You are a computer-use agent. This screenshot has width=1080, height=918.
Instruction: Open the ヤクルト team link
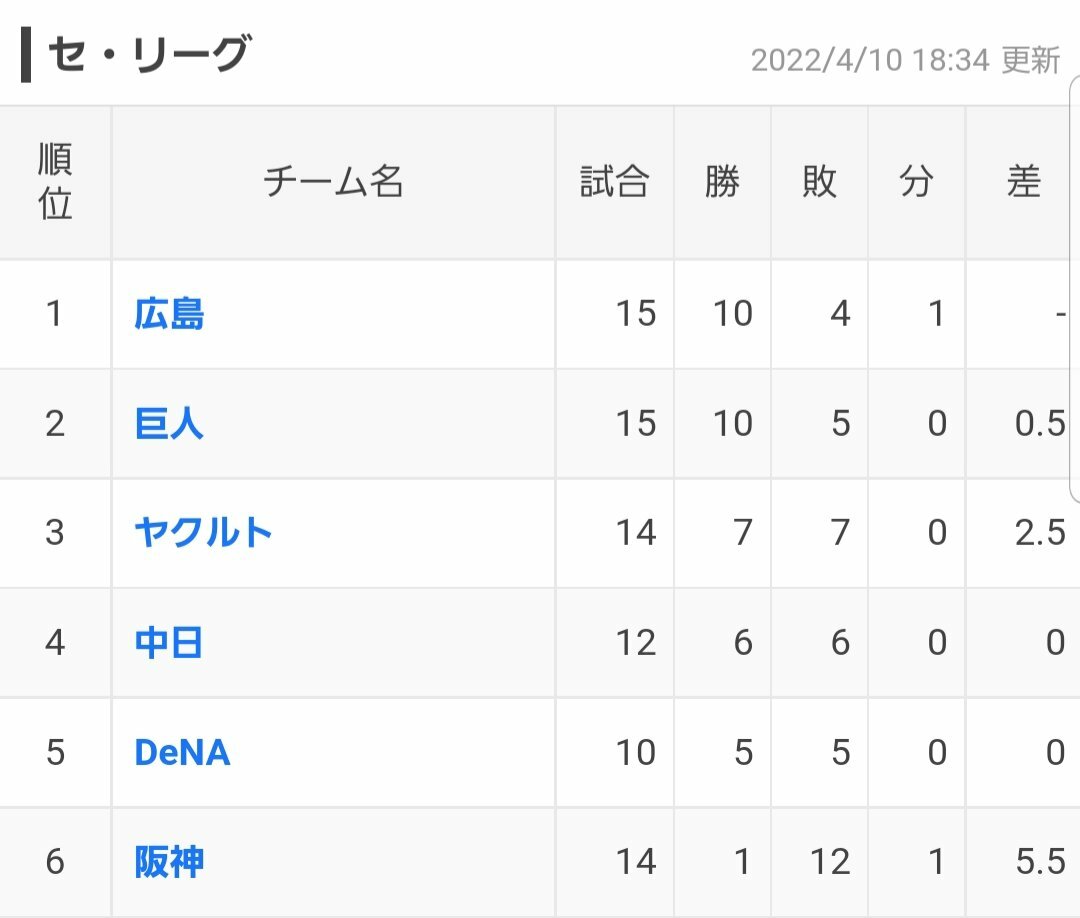tap(203, 533)
